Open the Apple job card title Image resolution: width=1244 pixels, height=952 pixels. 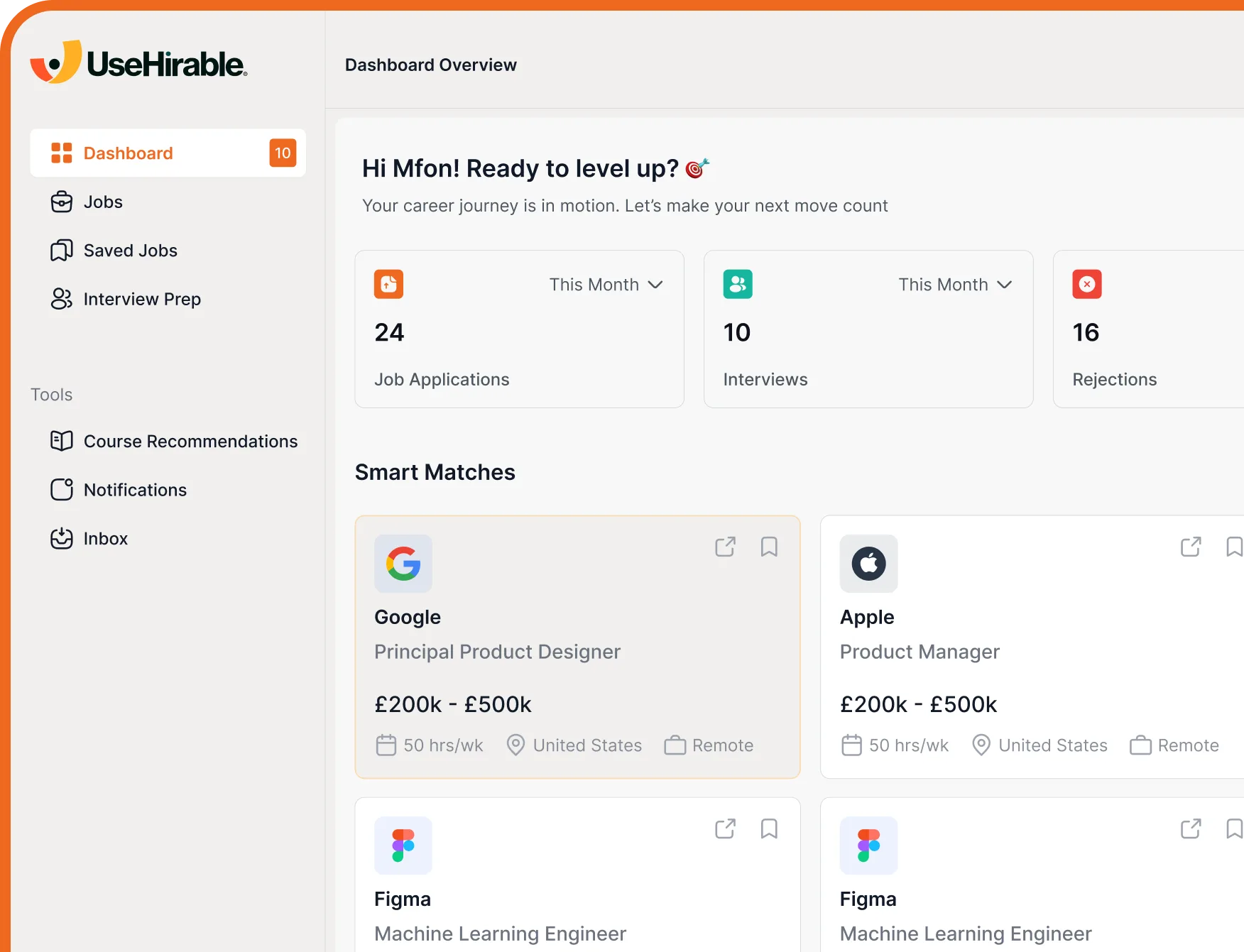(867, 617)
